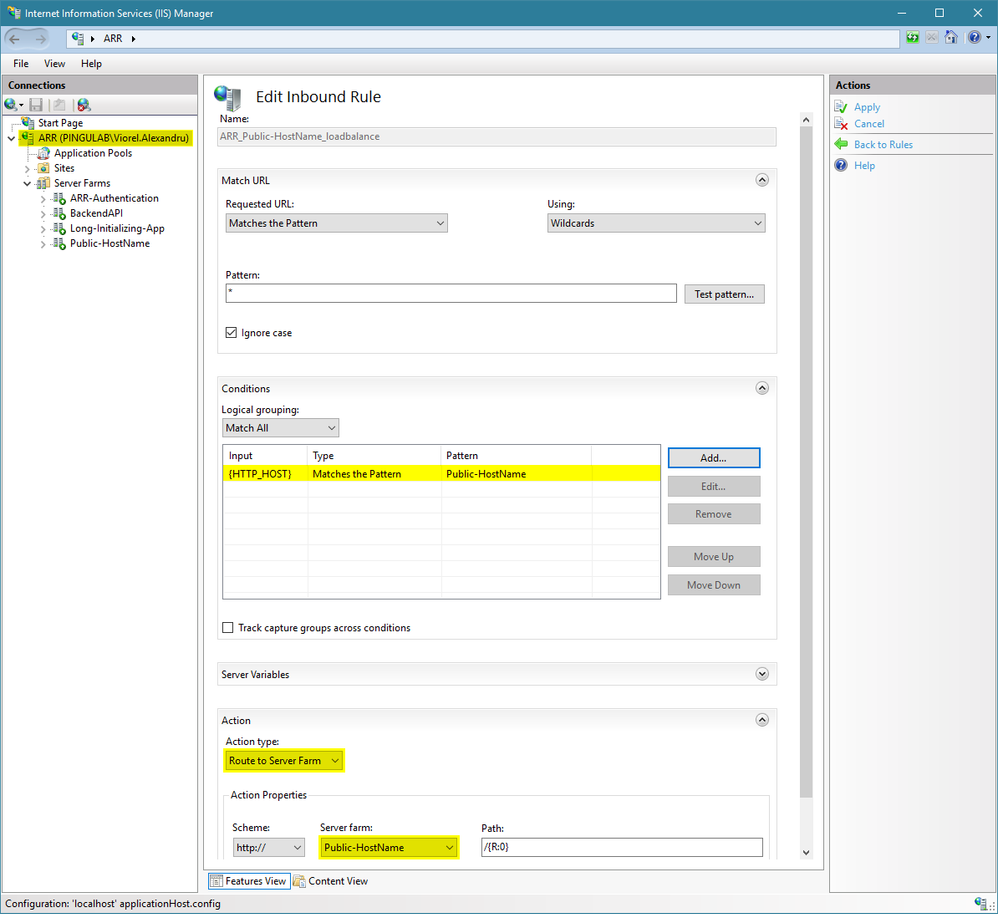
Task: Click the Up folder icon in Connections toolbar
Action: coord(59,105)
